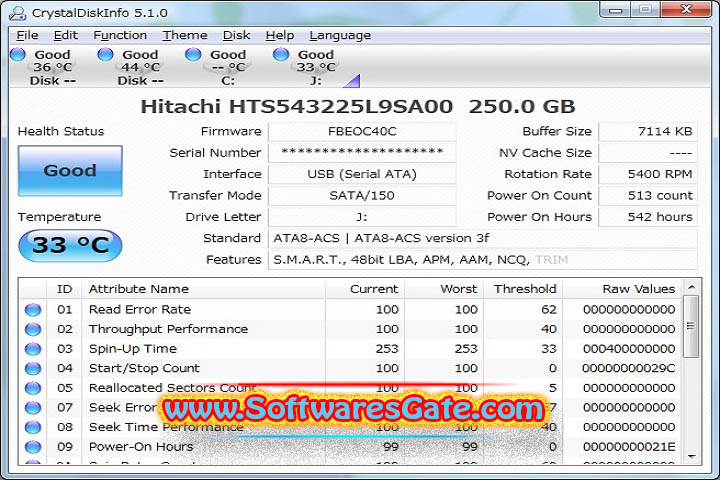Click the blue status orb for C: drive
720x480 pixels.
click(193, 54)
